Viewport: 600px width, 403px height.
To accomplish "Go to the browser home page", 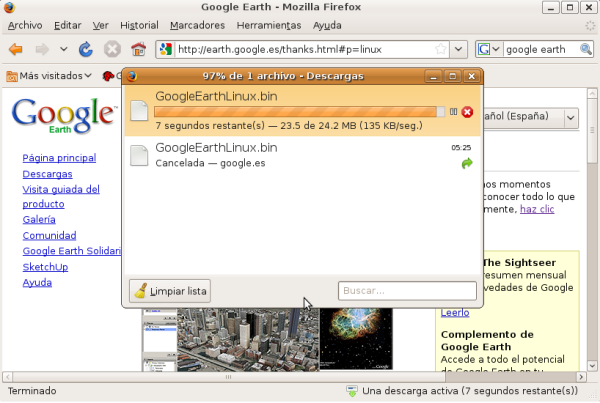I will [x=139, y=49].
